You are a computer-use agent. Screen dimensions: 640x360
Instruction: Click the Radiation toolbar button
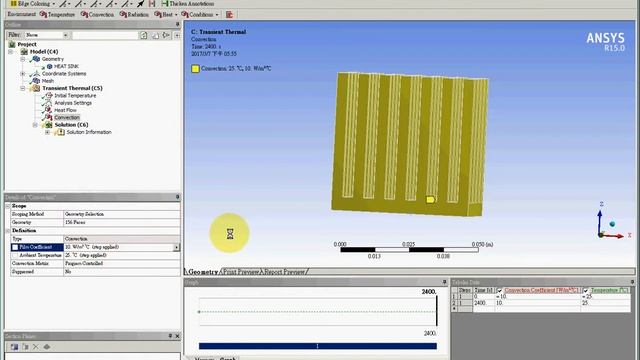pos(134,15)
